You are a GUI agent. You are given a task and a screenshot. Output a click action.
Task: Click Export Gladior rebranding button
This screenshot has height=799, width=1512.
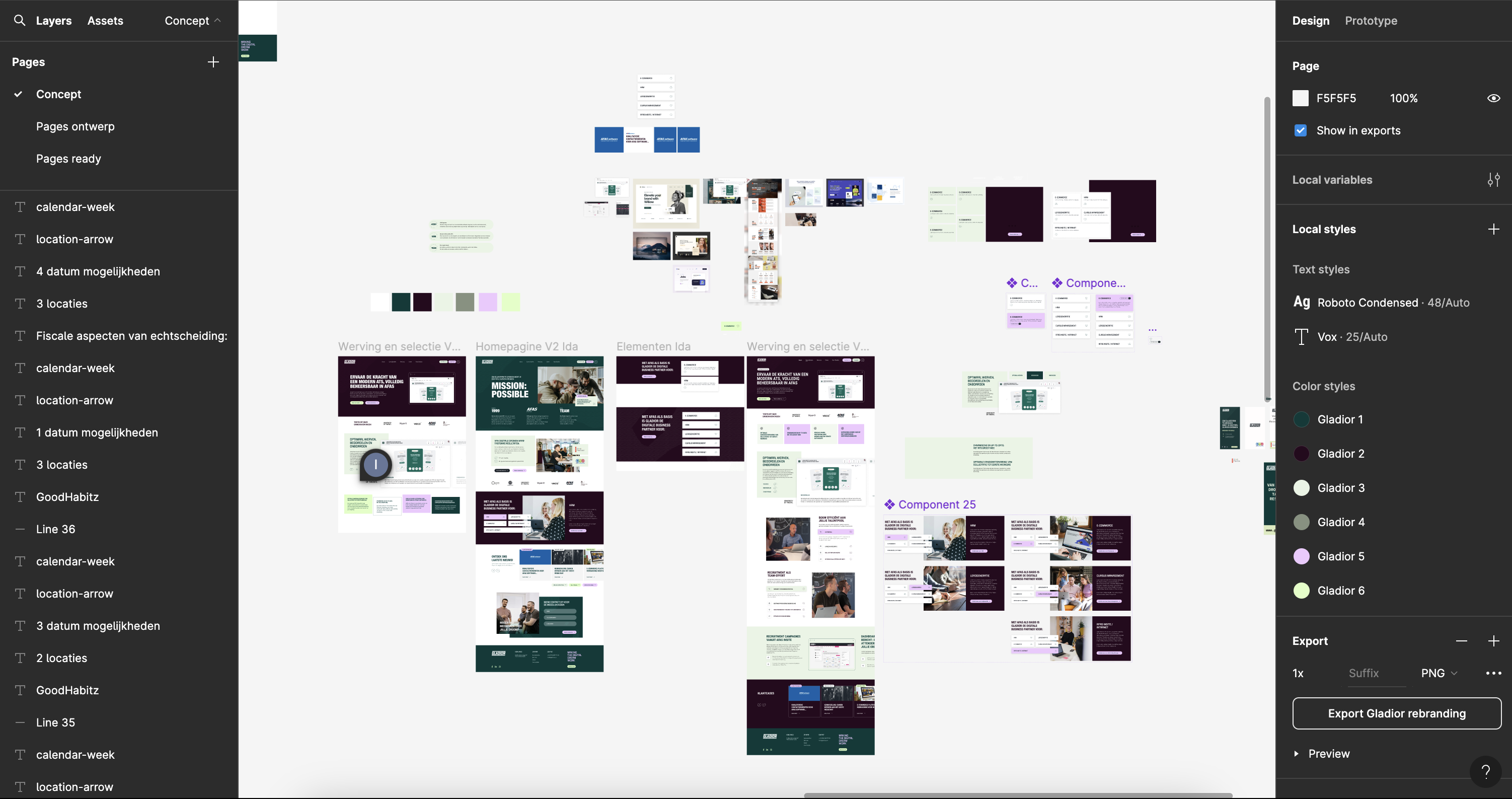[1397, 713]
